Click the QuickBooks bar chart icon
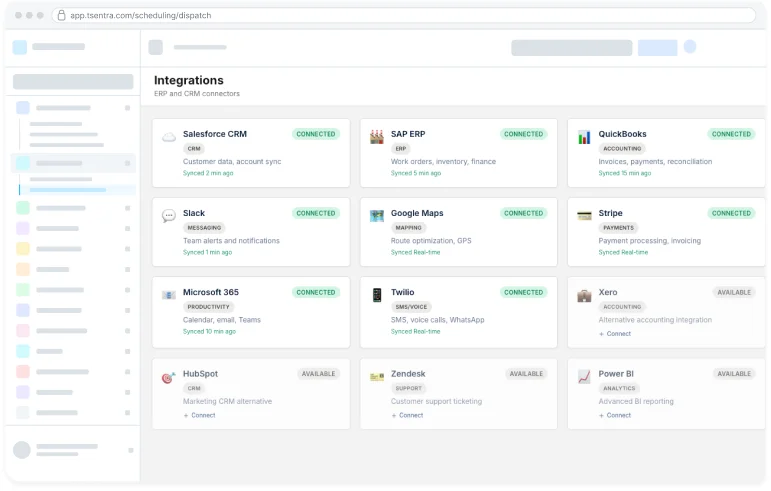771x491 pixels. coord(584,137)
